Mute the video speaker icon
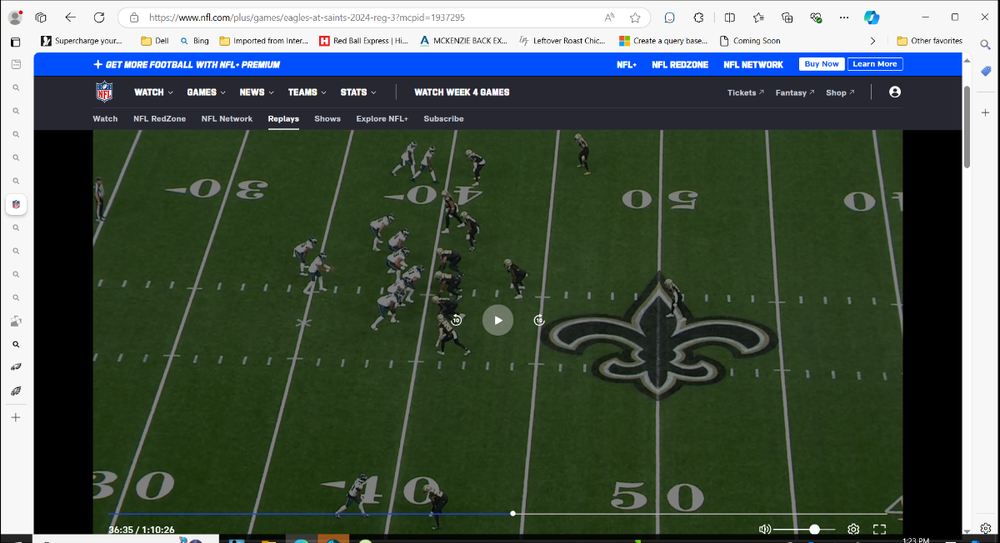Screen dimensions: 1000x543 765,529
